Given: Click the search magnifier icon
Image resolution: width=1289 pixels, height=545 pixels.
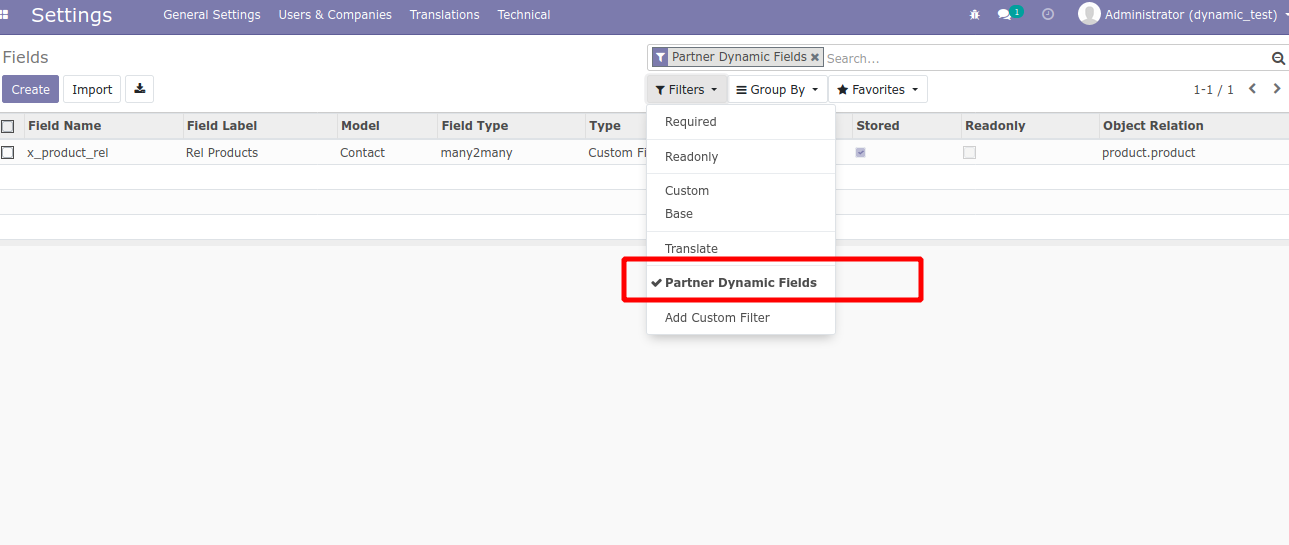Looking at the screenshot, I should (x=1277, y=58).
